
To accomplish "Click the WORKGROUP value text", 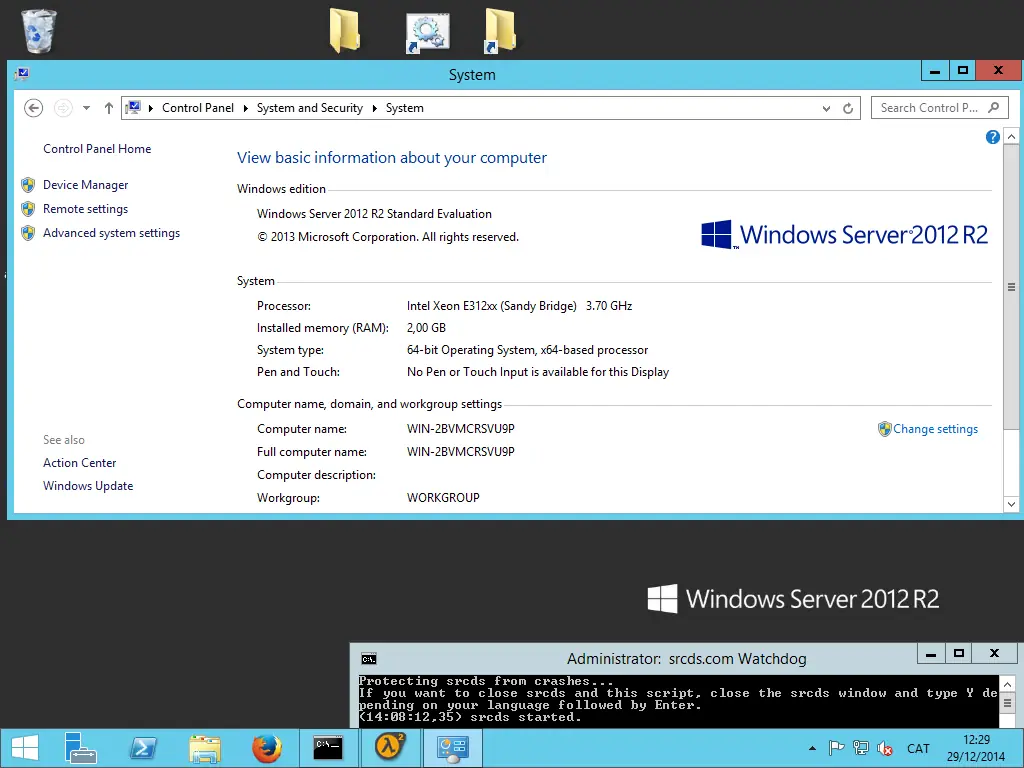I will (443, 498).
